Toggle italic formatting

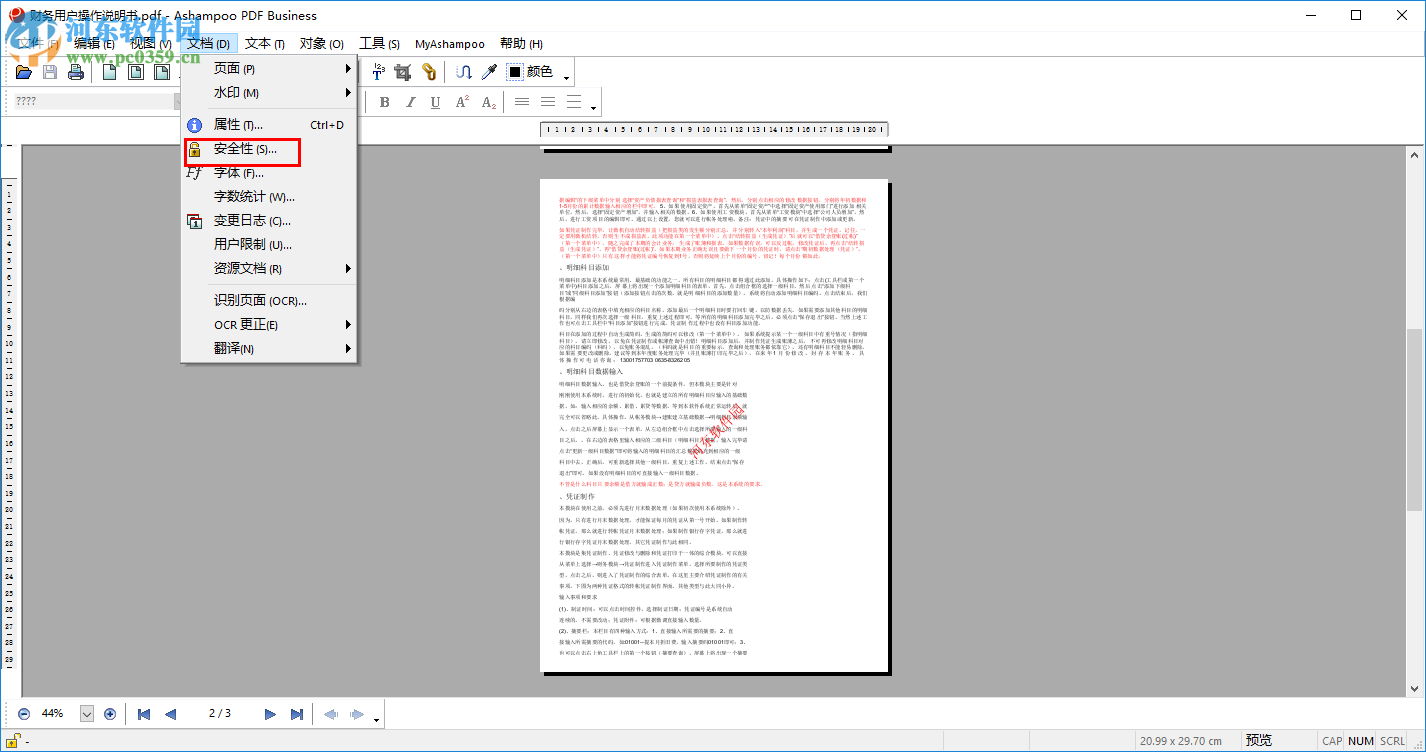tap(412, 101)
